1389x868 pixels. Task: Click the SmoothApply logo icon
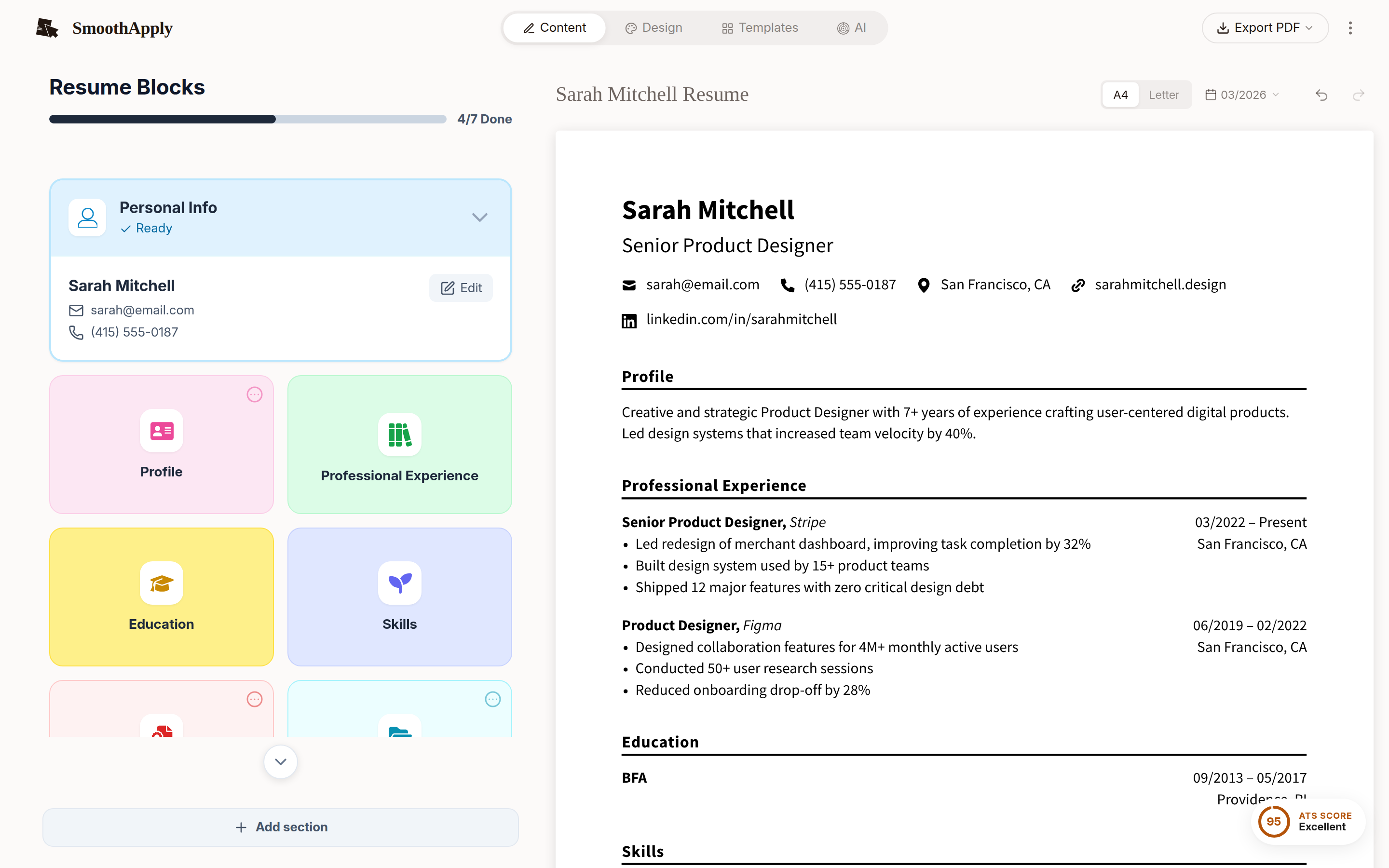point(47,27)
